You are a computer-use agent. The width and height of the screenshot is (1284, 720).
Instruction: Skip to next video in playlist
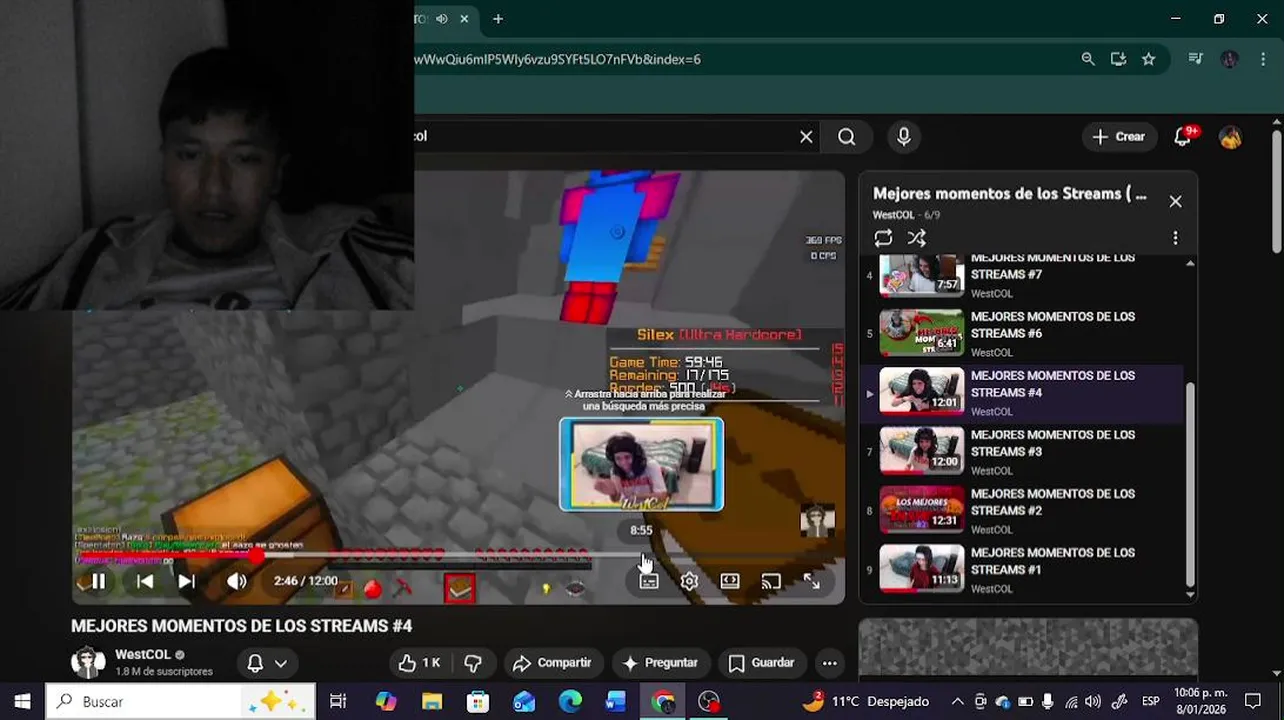click(186, 581)
